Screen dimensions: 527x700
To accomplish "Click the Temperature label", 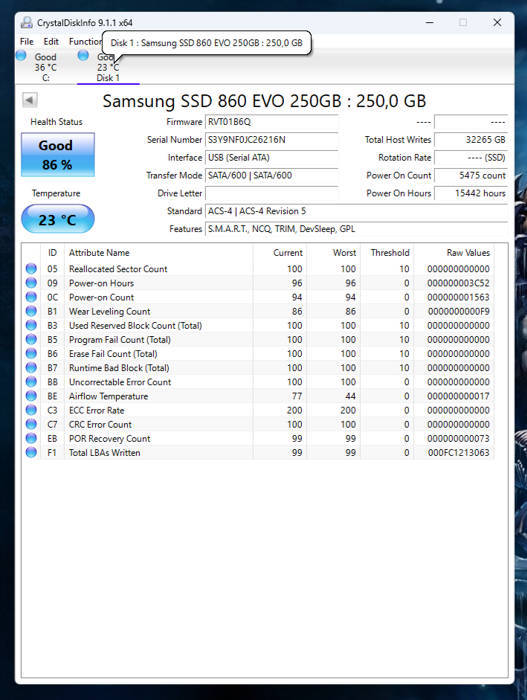I will (56, 193).
